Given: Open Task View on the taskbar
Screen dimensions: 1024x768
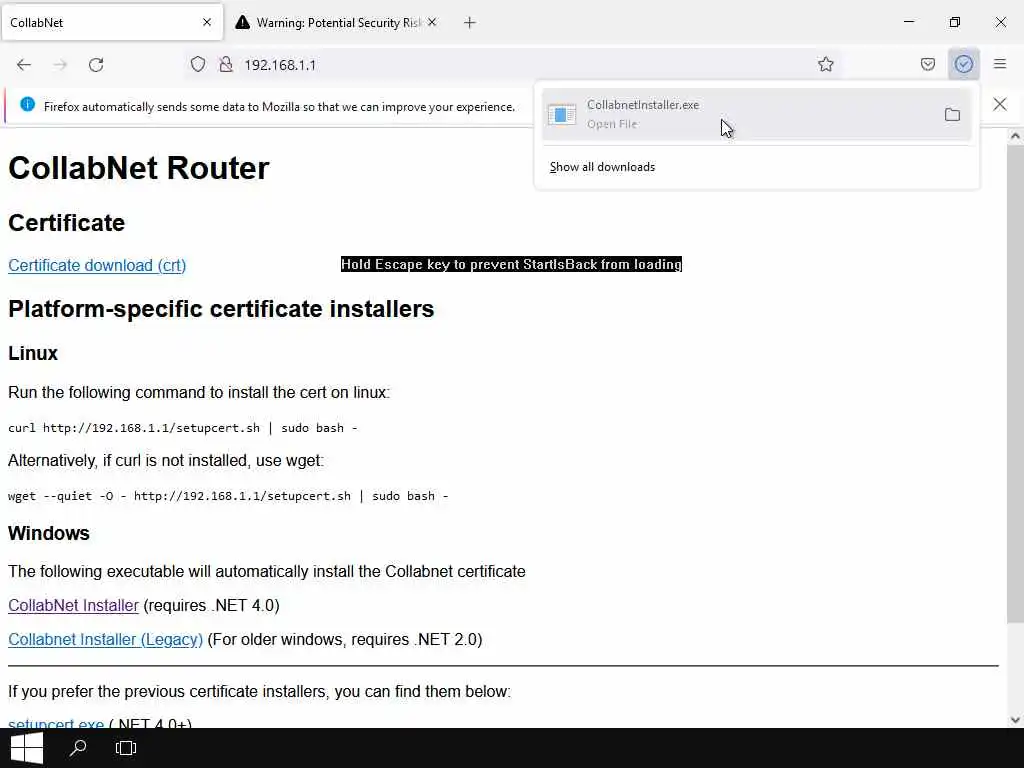Looking at the screenshot, I should pos(125,748).
